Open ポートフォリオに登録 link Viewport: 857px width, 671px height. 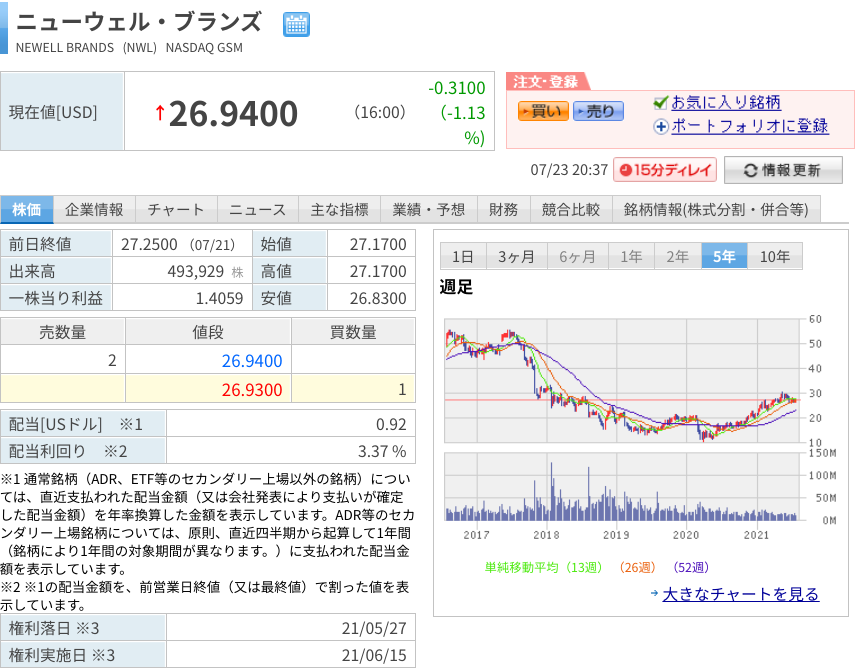[x=749, y=126]
